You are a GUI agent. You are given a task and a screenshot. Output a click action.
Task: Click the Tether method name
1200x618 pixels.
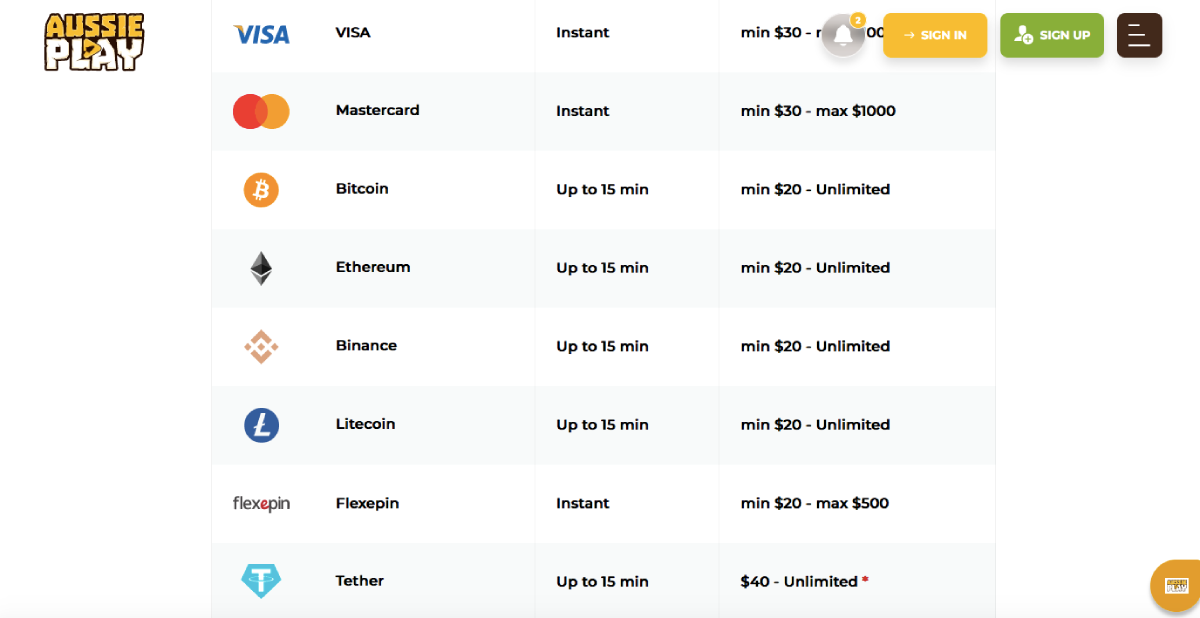tap(360, 581)
